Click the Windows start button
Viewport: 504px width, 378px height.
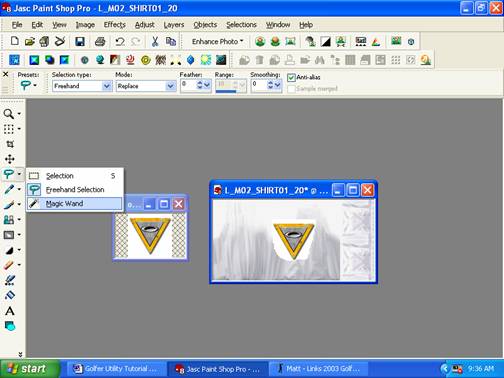(x=30, y=368)
